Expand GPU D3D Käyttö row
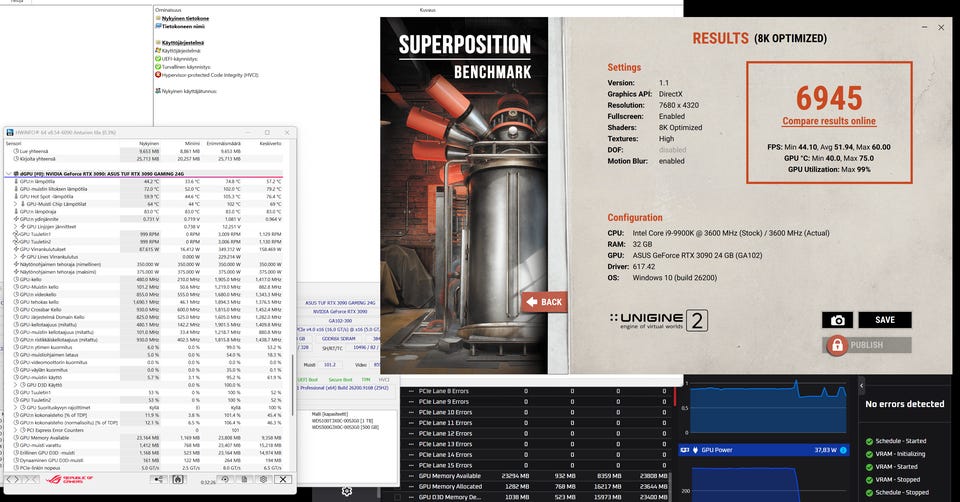The width and height of the screenshot is (960, 502). click(x=15, y=385)
